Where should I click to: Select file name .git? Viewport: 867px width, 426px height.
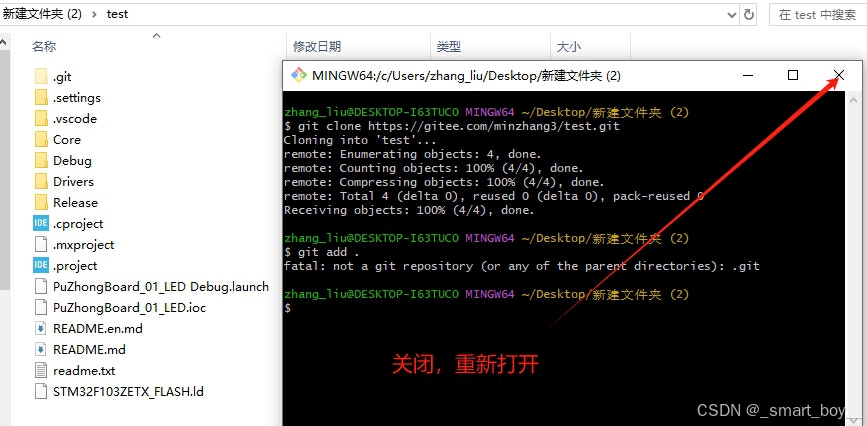62,77
